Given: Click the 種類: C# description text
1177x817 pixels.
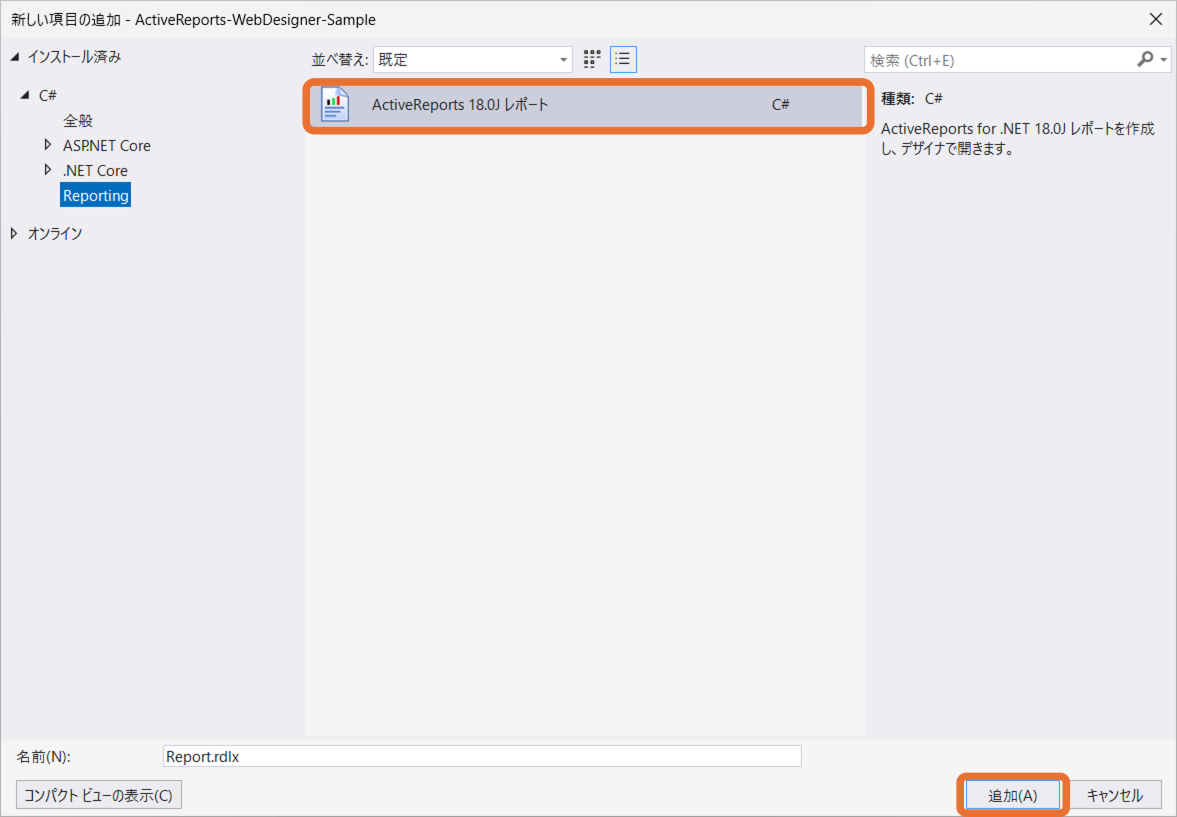Looking at the screenshot, I should [x=911, y=98].
